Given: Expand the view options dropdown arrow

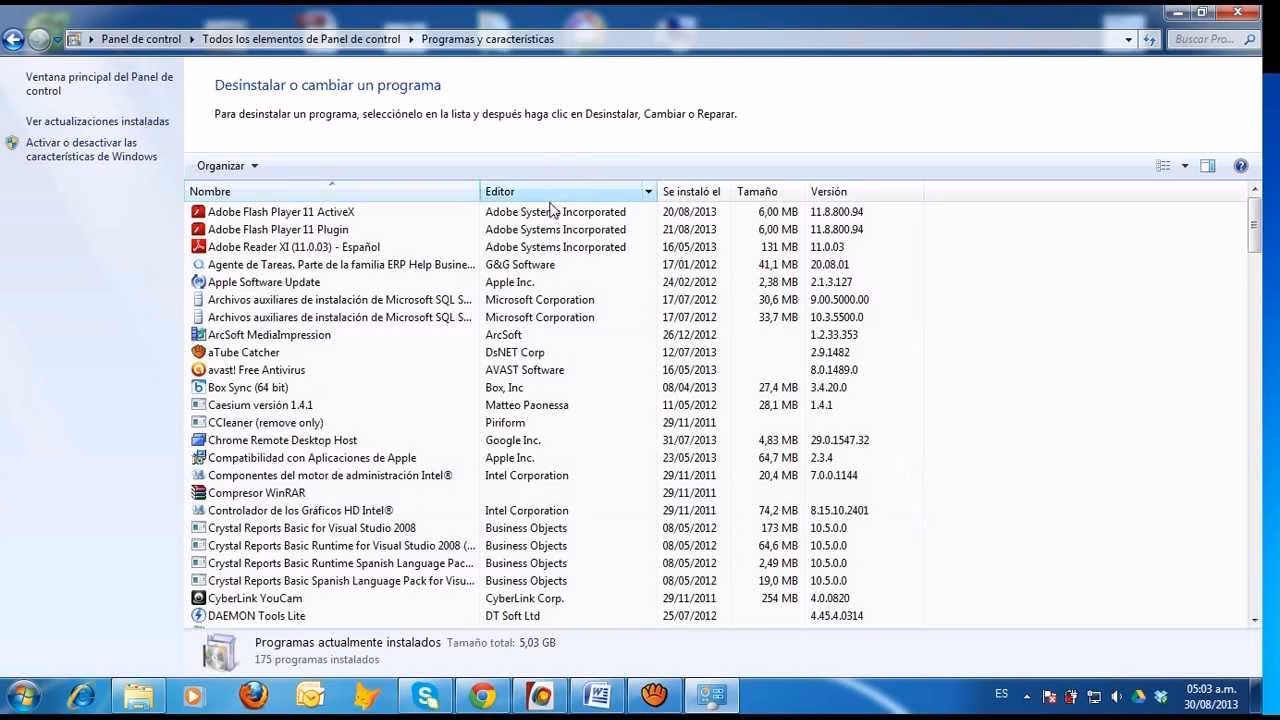Looking at the screenshot, I should 1185,166.
